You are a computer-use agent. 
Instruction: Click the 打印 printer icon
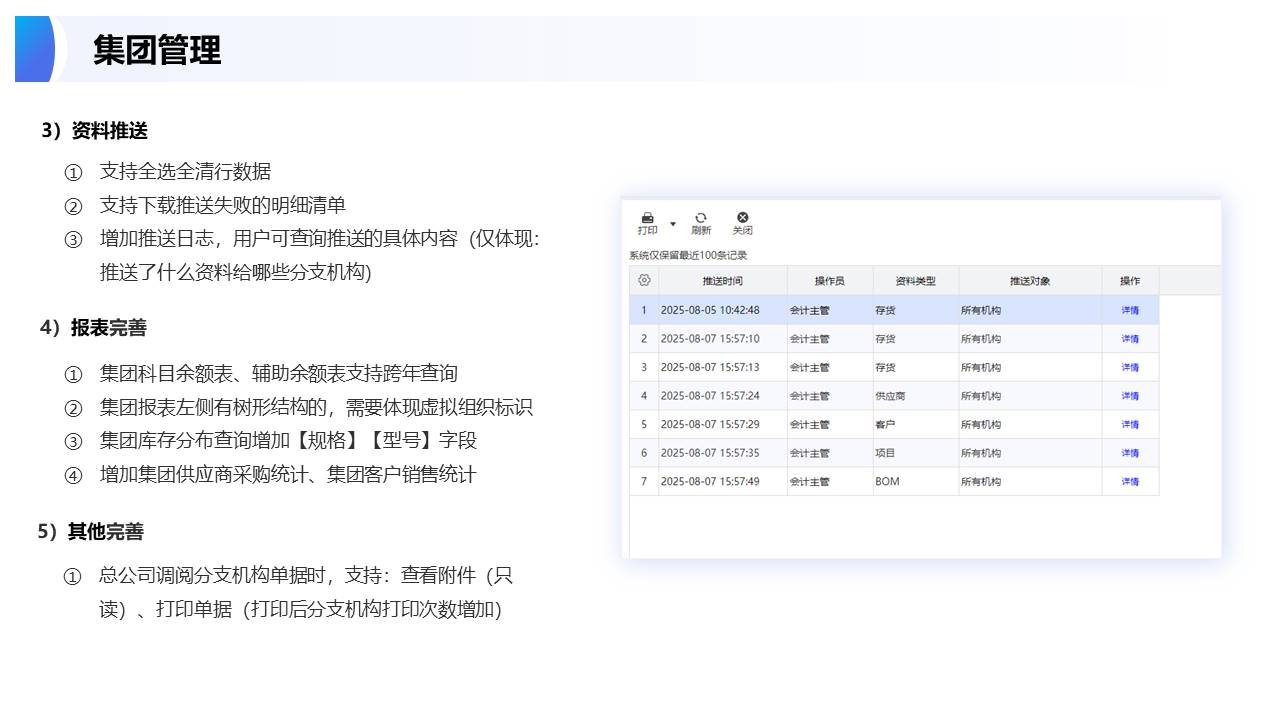647,219
